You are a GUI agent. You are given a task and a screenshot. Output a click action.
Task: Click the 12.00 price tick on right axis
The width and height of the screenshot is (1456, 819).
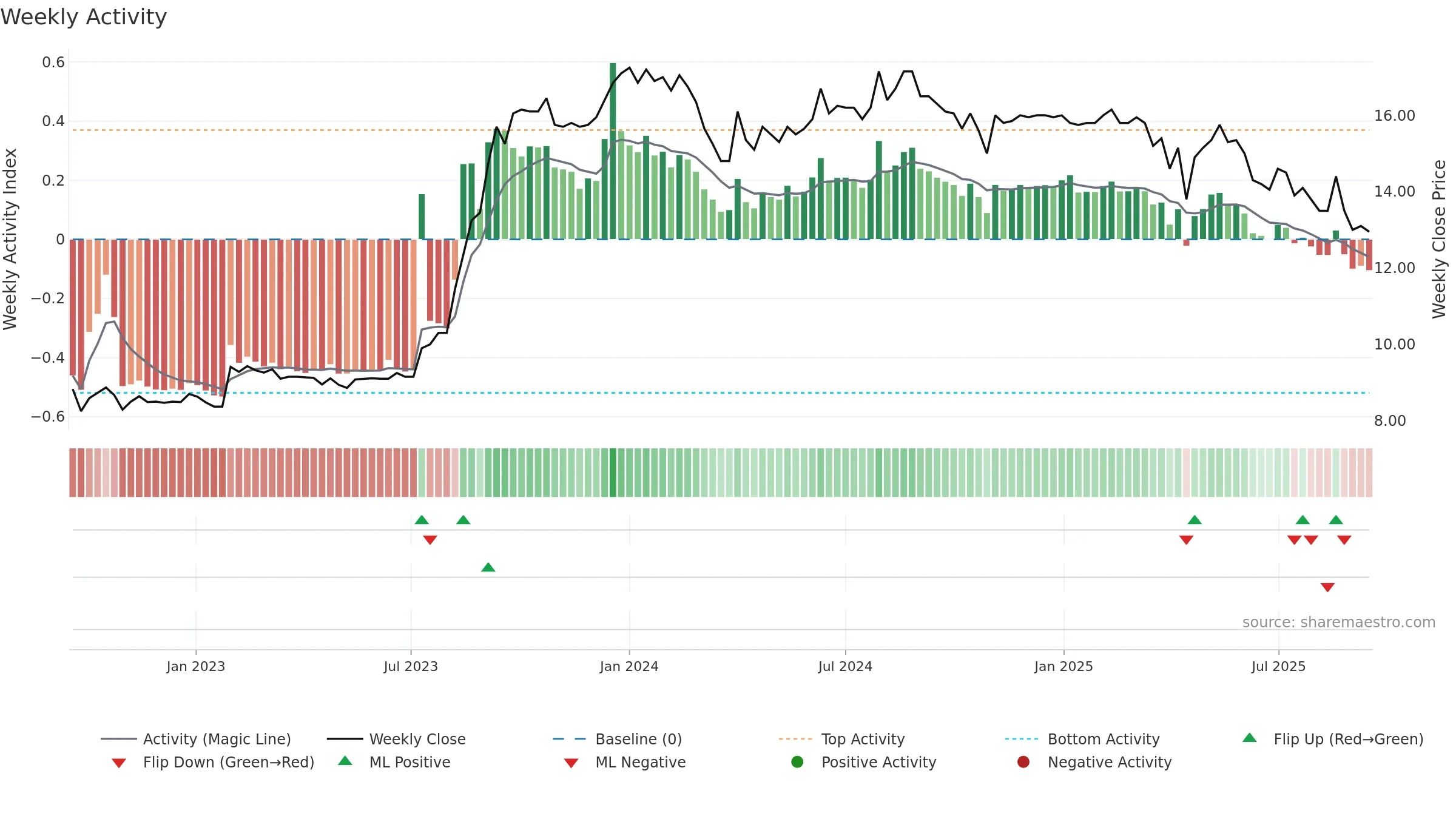coord(1395,268)
